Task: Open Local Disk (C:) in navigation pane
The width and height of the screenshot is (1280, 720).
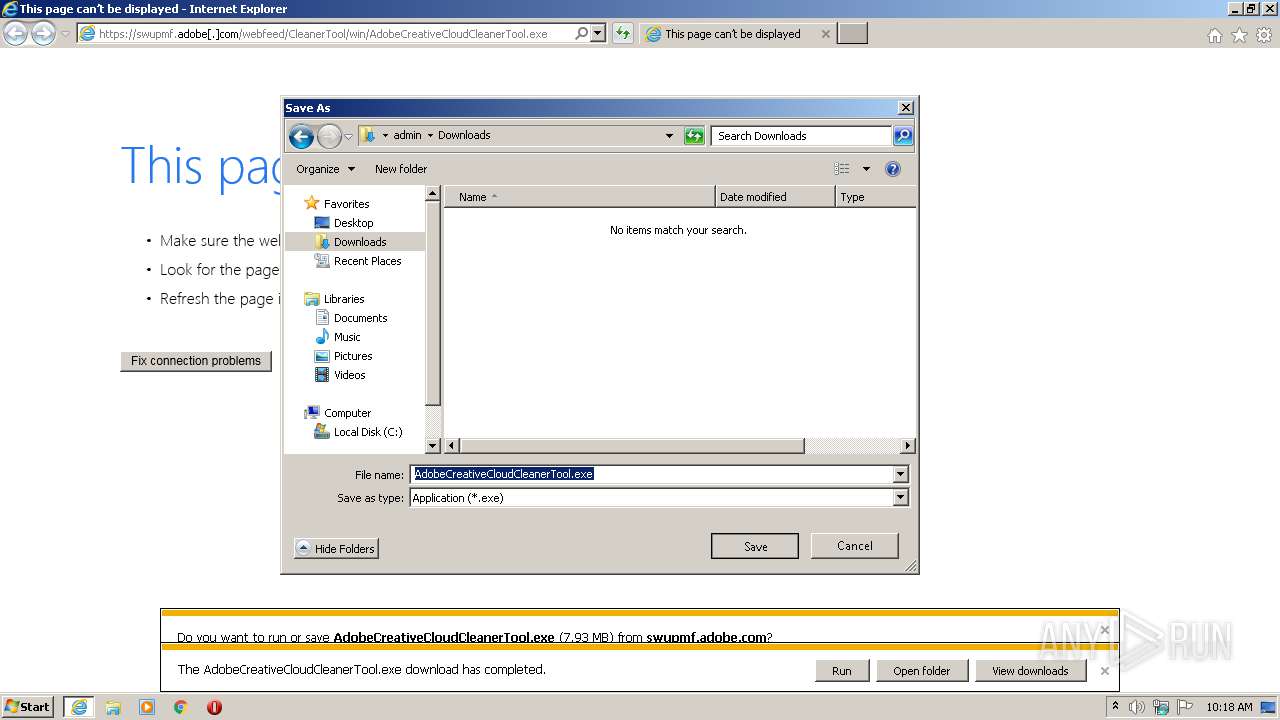Action: click(x=367, y=432)
